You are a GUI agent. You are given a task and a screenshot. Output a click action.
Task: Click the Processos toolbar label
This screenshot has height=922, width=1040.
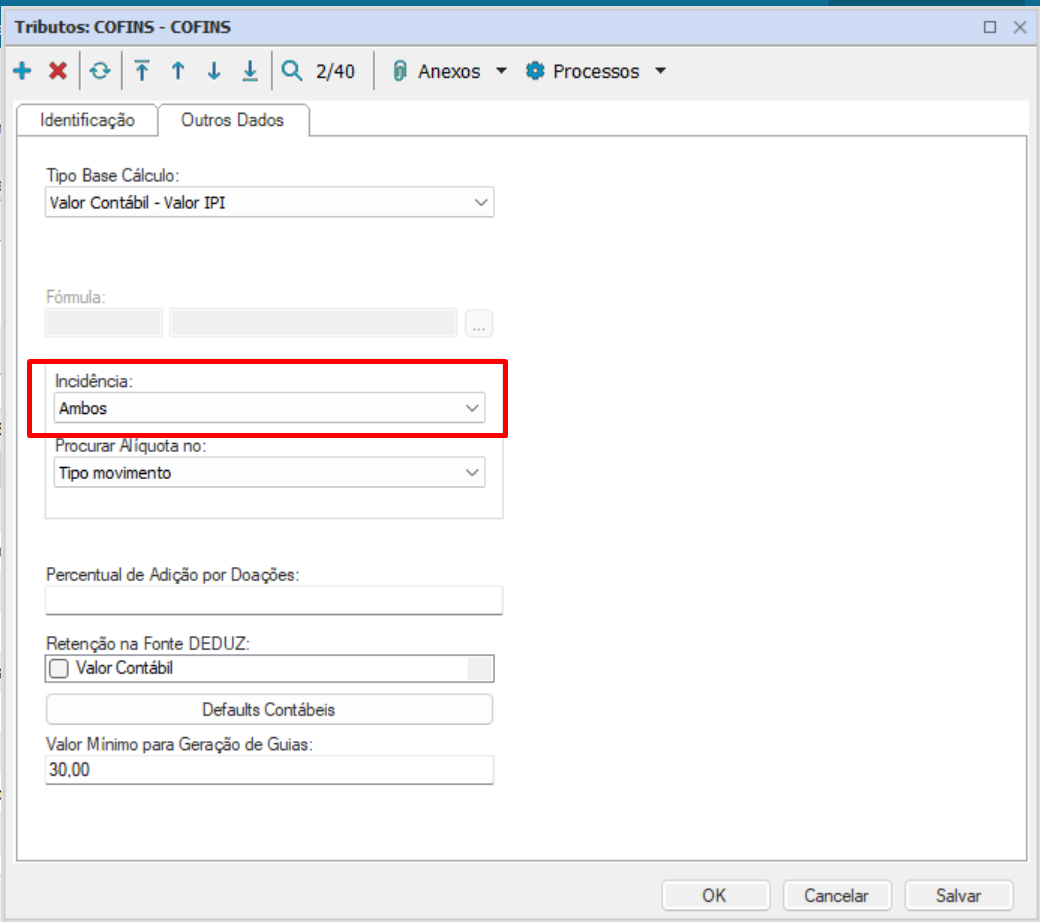[x=596, y=71]
